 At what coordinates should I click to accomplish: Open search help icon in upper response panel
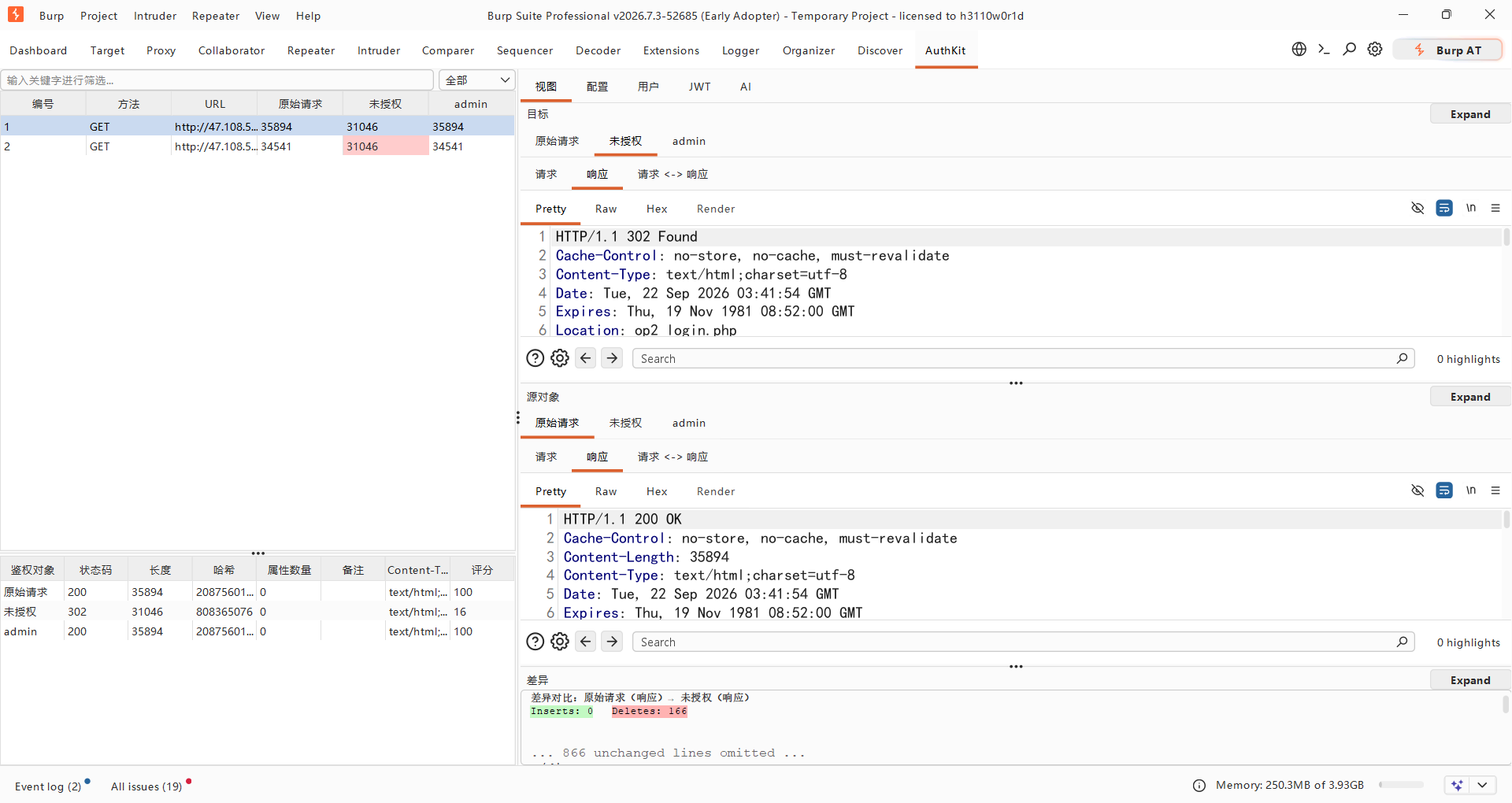(x=535, y=358)
